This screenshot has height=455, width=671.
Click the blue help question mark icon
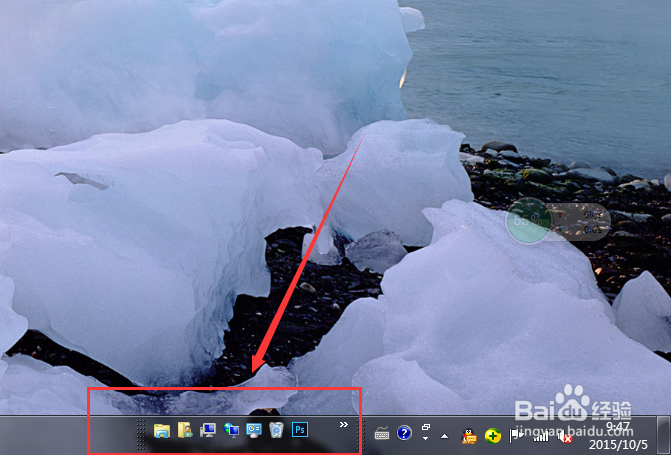[x=404, y=433]
